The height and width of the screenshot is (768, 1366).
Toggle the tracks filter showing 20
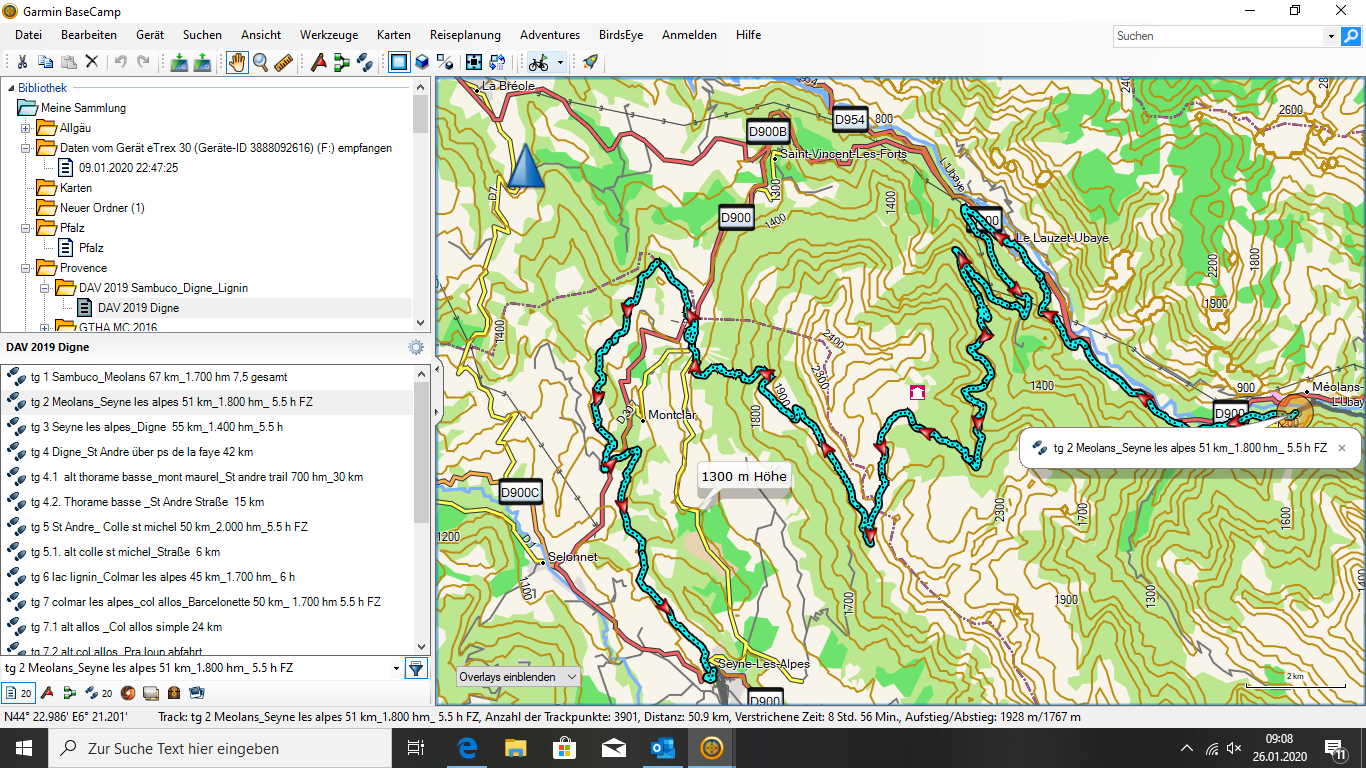point(99,692)
